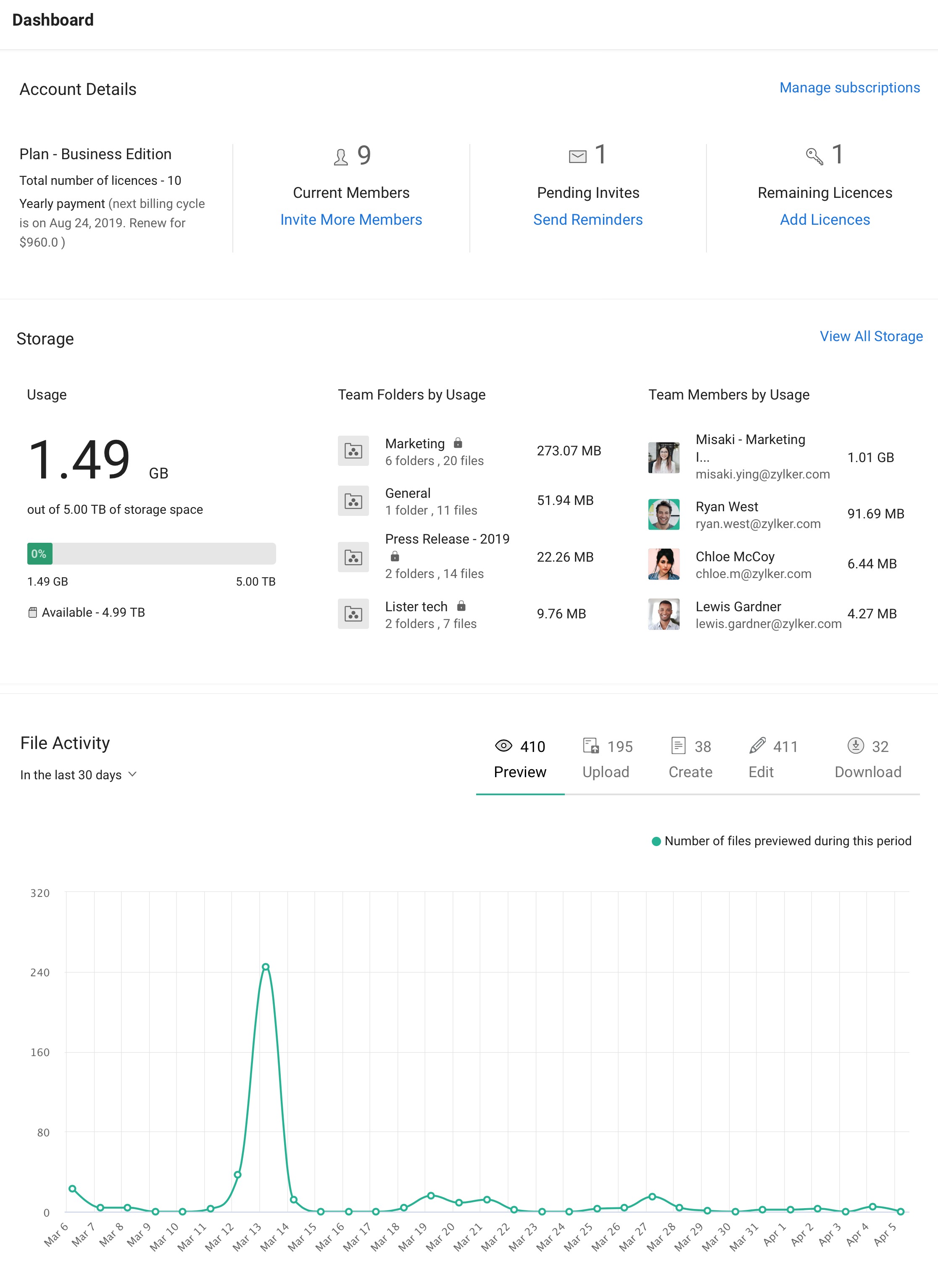
Task: Click the Upload activity icon
Action: 591,746
